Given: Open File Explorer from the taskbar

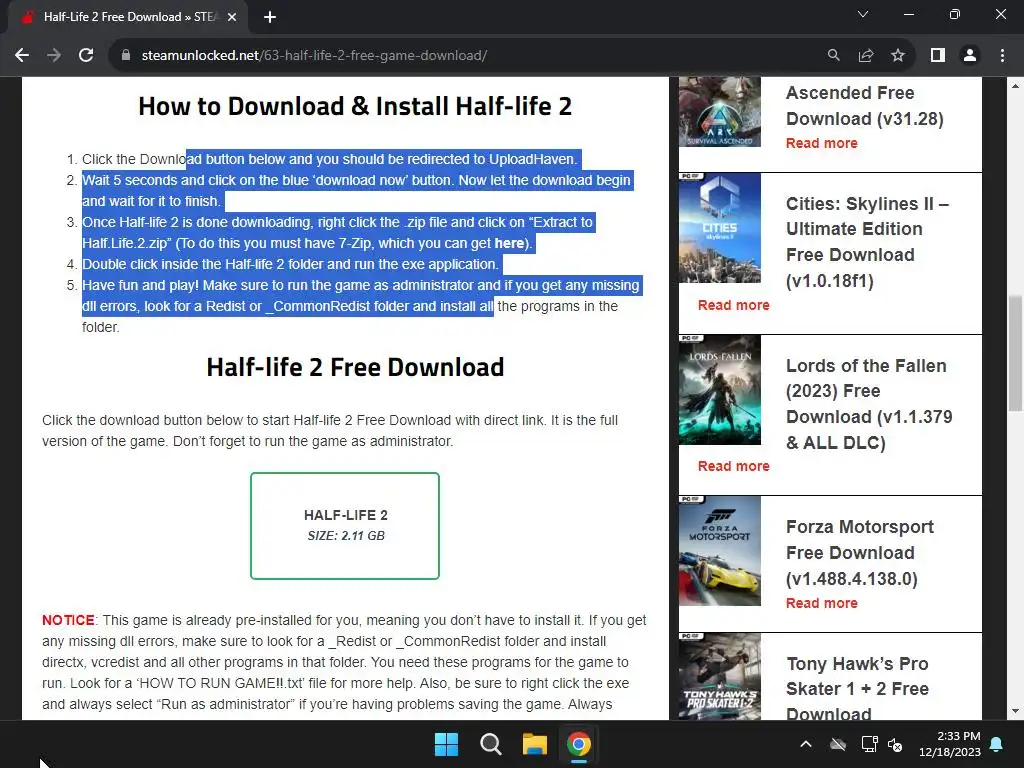Looking at the screenshot, I should 534,744.
